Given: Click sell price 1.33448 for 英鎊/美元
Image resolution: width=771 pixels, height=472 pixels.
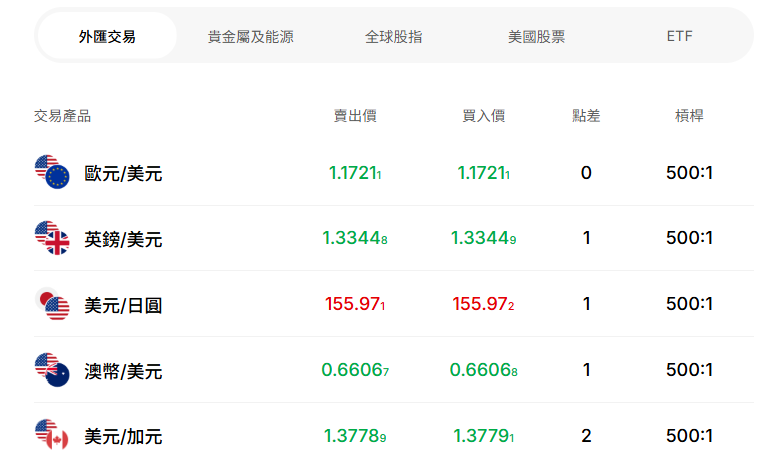Looking at the screenshot, I should click(355, 238).
